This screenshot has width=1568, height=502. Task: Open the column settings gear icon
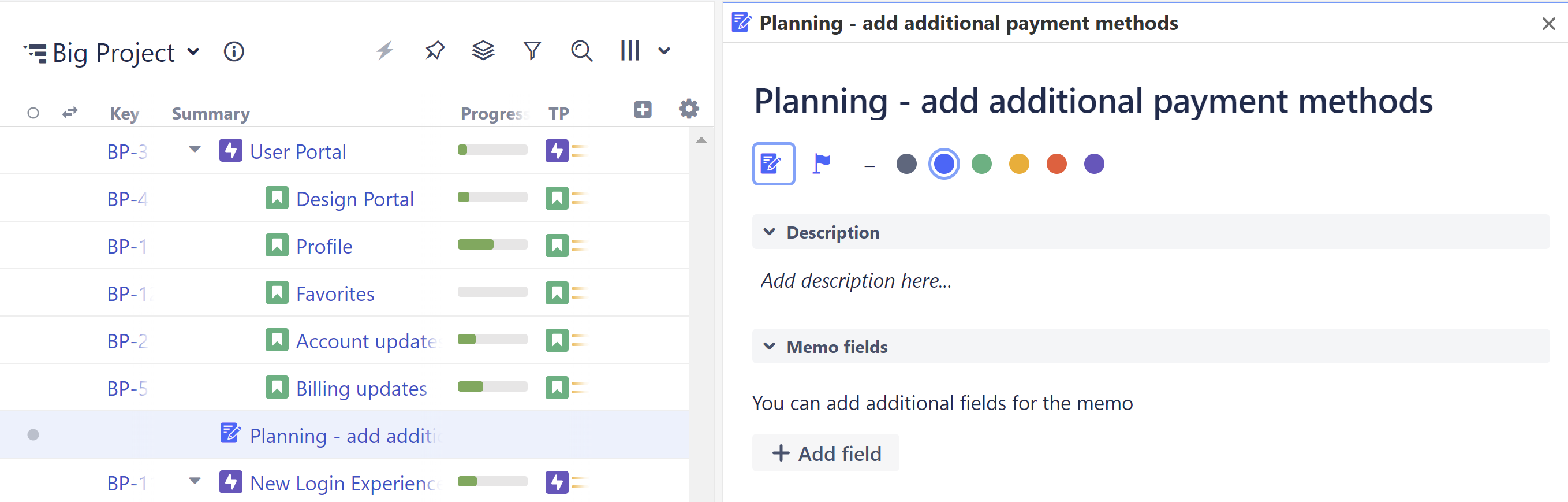coord(688,110)
